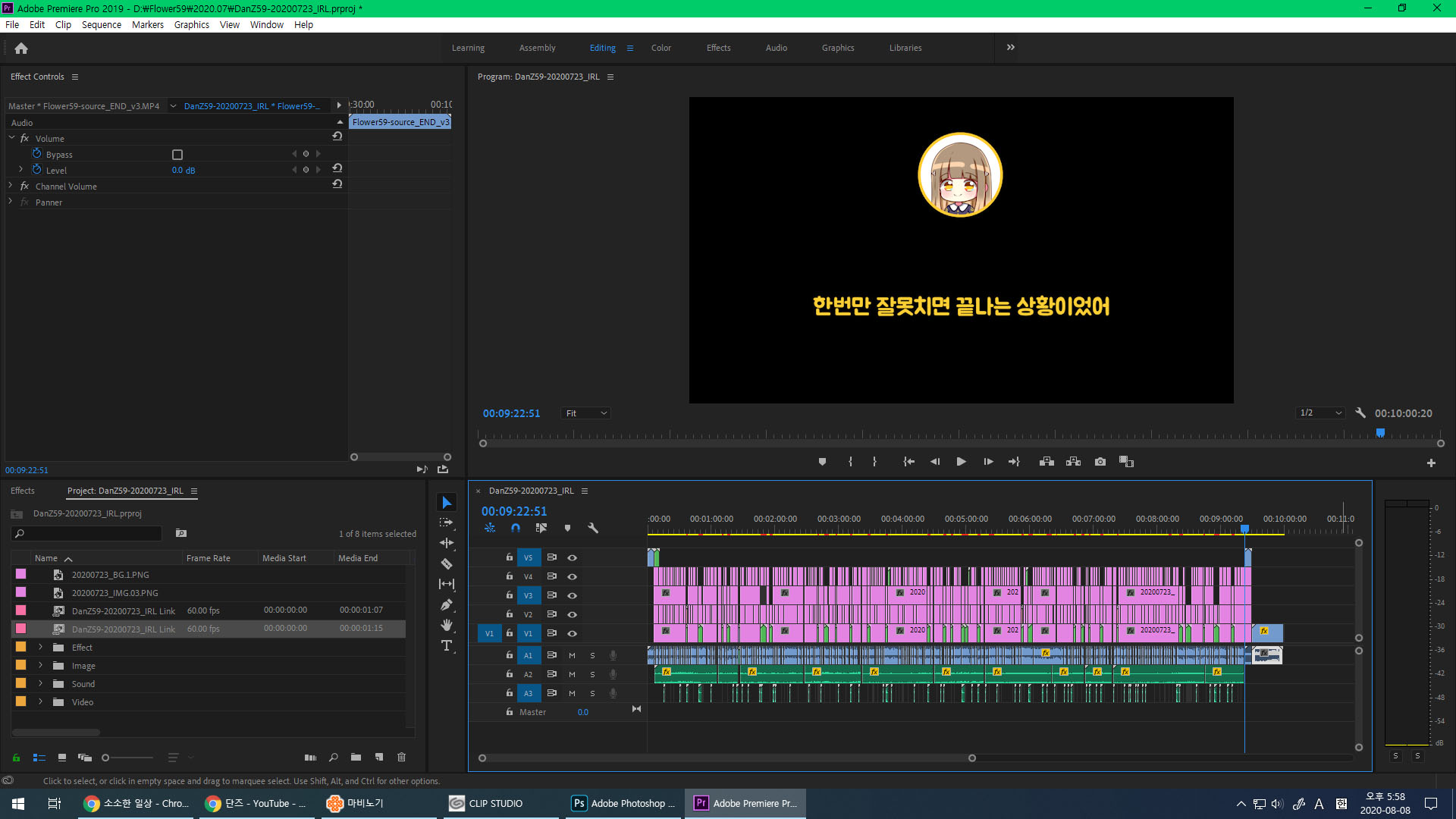Click the Extract button
1456x819 pixels.
coord(1073,462)
